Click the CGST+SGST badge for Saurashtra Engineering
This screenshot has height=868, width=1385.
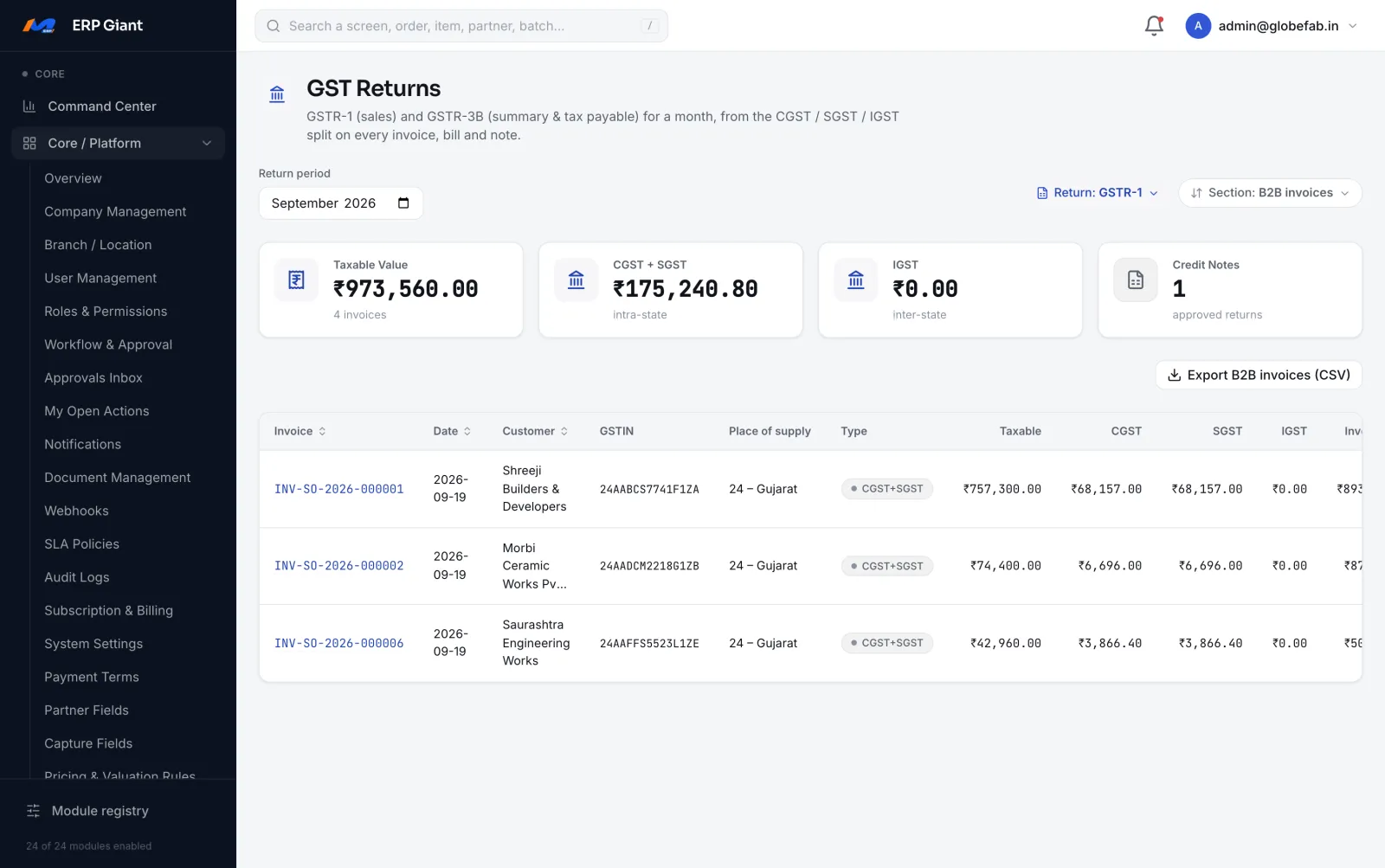(x=887, y=643)
